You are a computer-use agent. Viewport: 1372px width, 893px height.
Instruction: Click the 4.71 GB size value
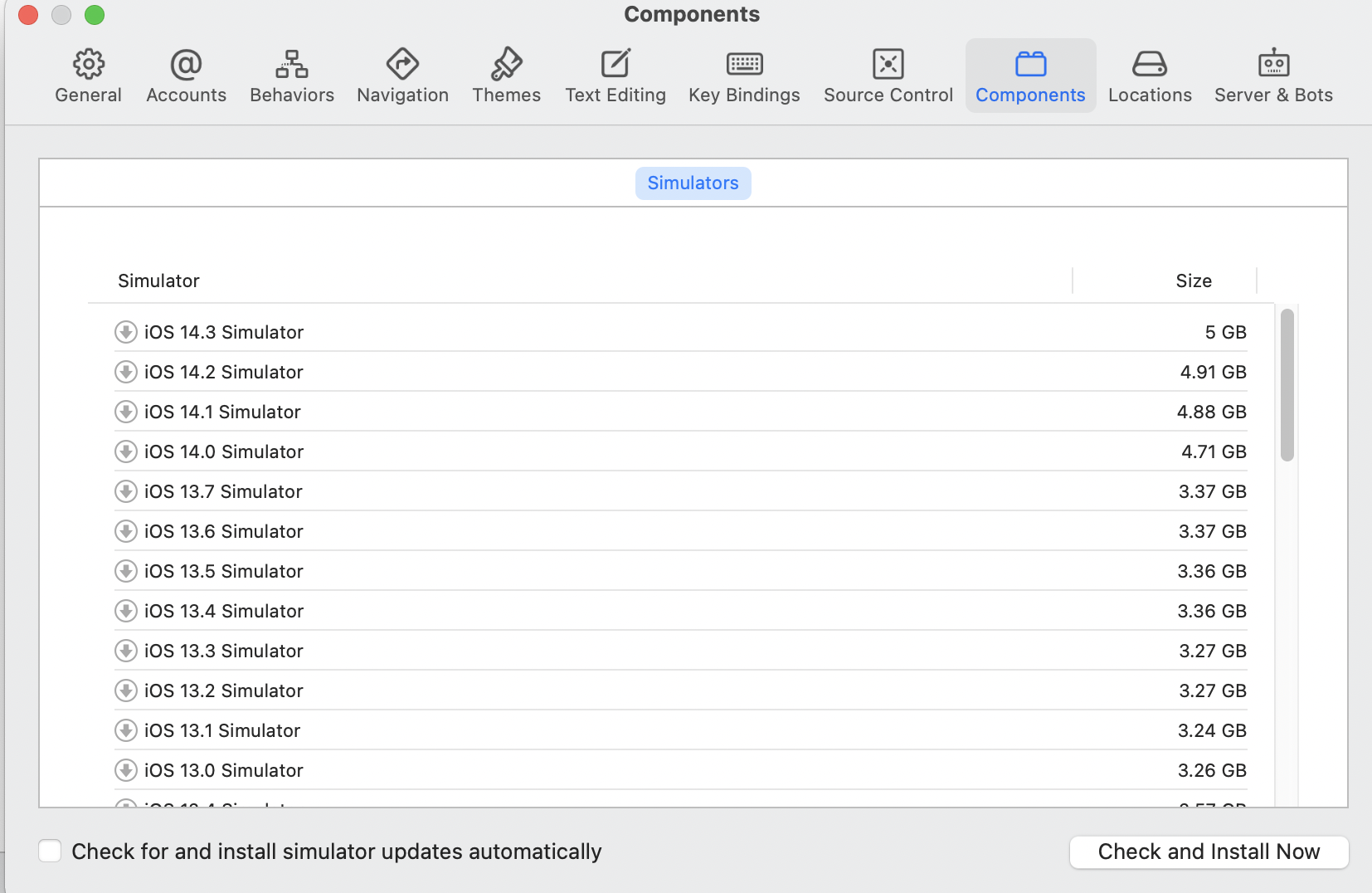(x=1214, y=451)
